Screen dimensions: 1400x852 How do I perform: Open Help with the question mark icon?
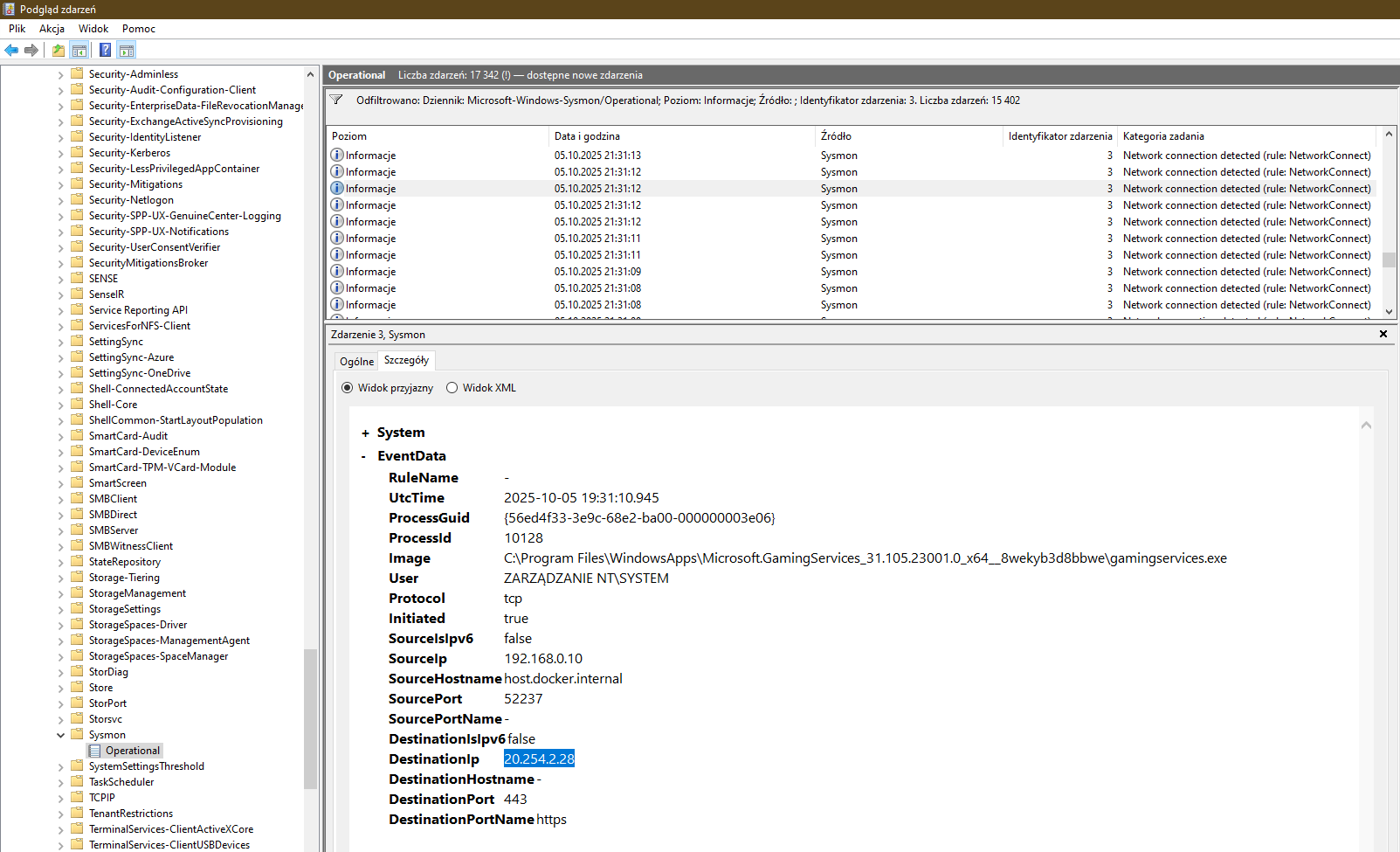tap(105, 50)
